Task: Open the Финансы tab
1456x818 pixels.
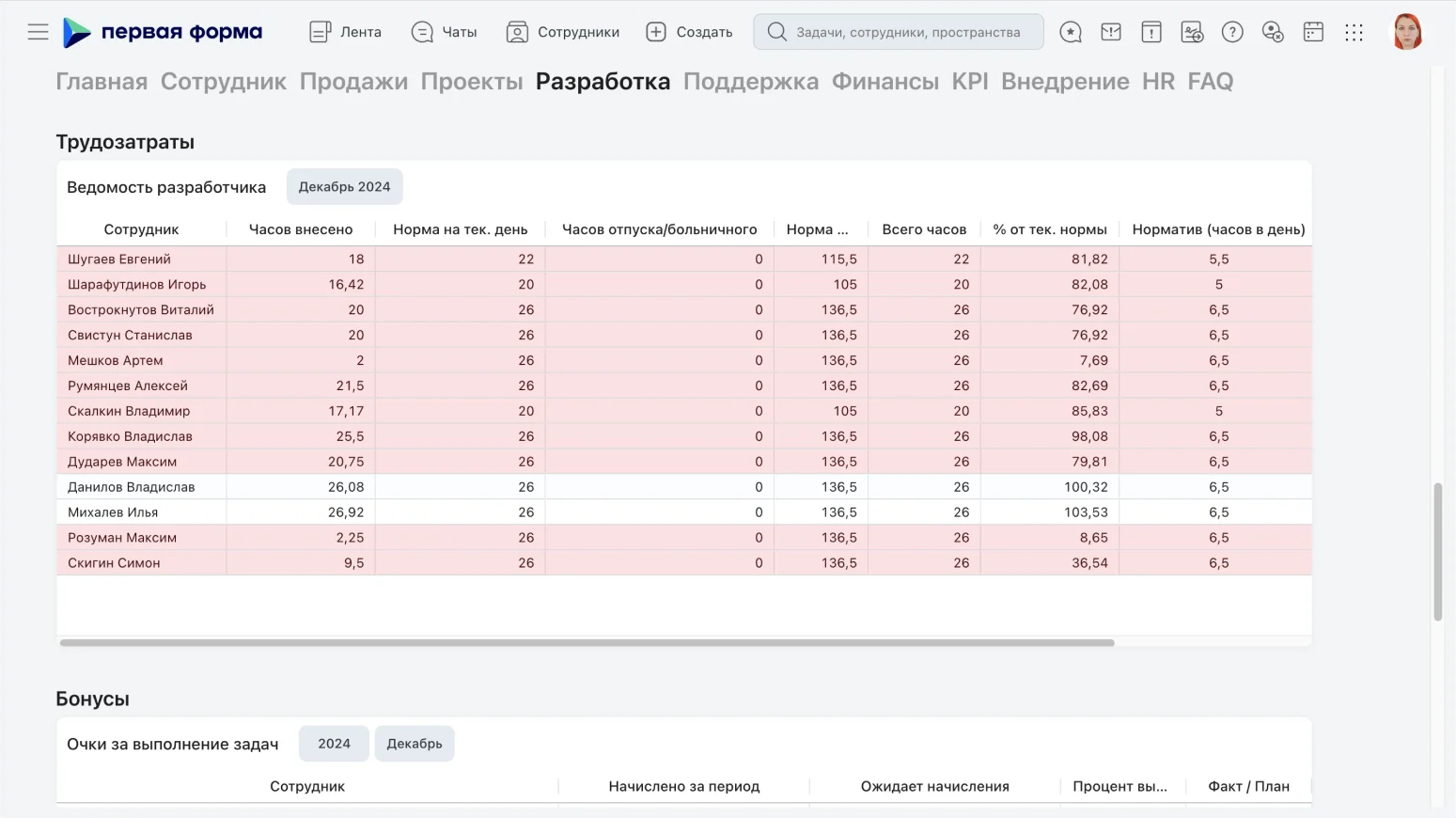Action: pos(885,82)
